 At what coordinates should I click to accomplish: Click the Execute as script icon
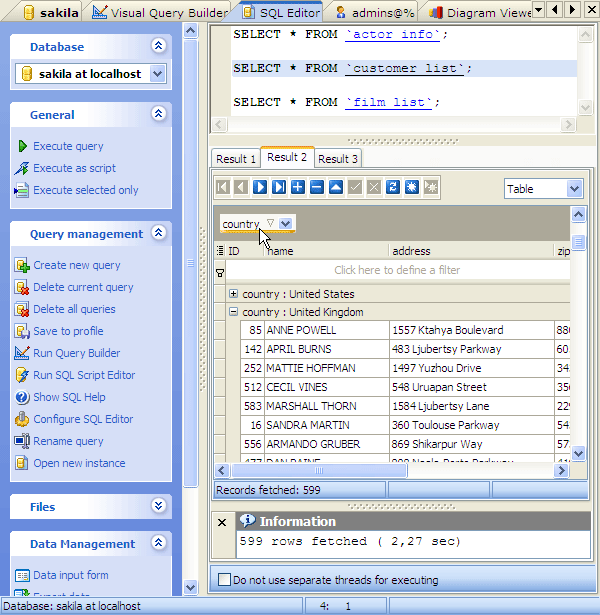tap(22, 168)
